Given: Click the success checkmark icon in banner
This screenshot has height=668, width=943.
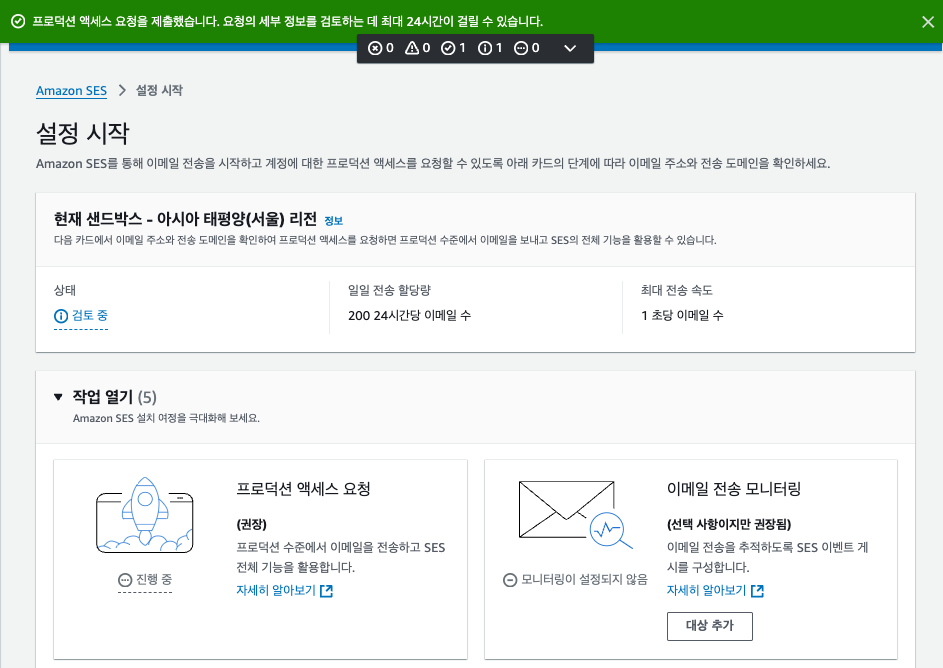Looking at the screenshot, I should [19, 22].
